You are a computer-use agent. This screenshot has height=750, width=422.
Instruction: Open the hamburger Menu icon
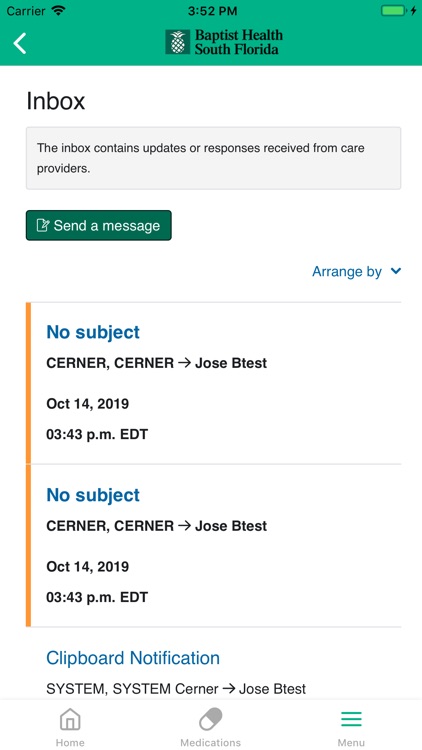(x=351, y=719)
